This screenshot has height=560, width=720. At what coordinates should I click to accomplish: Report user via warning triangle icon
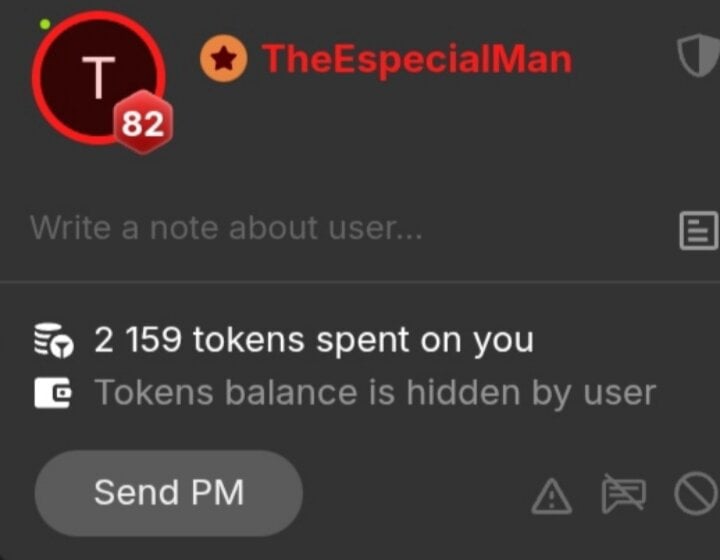551,496
